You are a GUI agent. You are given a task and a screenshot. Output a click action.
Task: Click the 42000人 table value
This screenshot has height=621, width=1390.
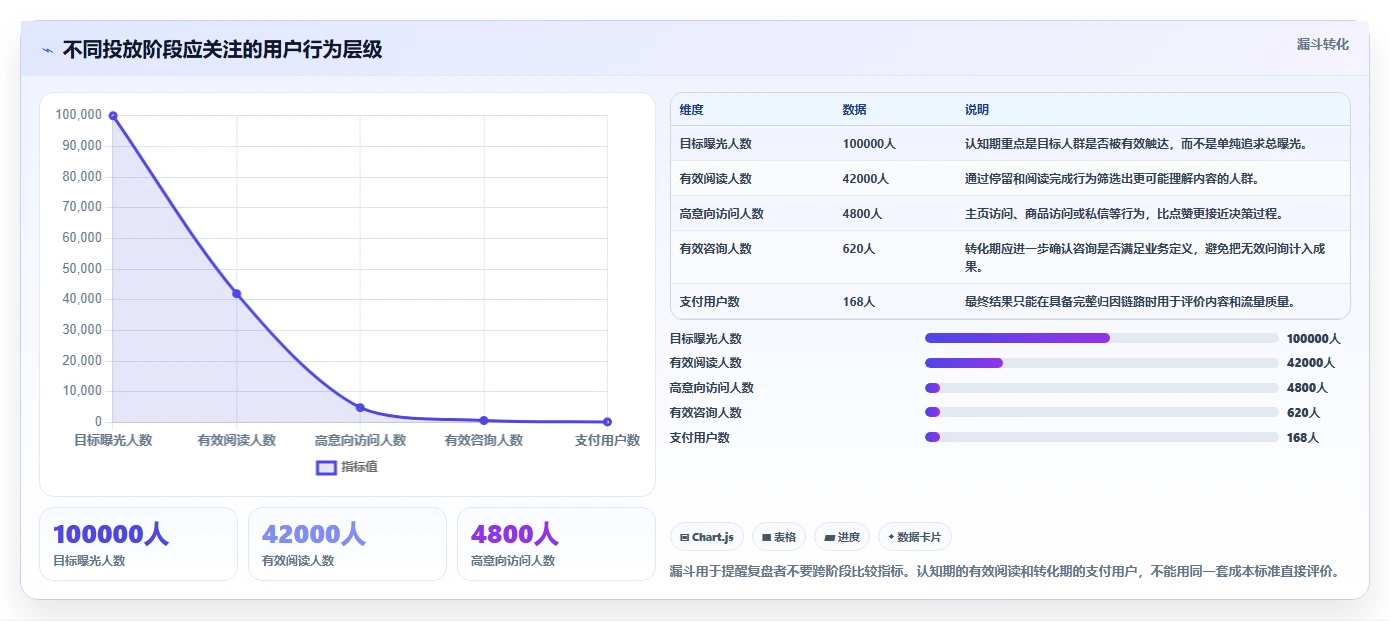[866, 179]
